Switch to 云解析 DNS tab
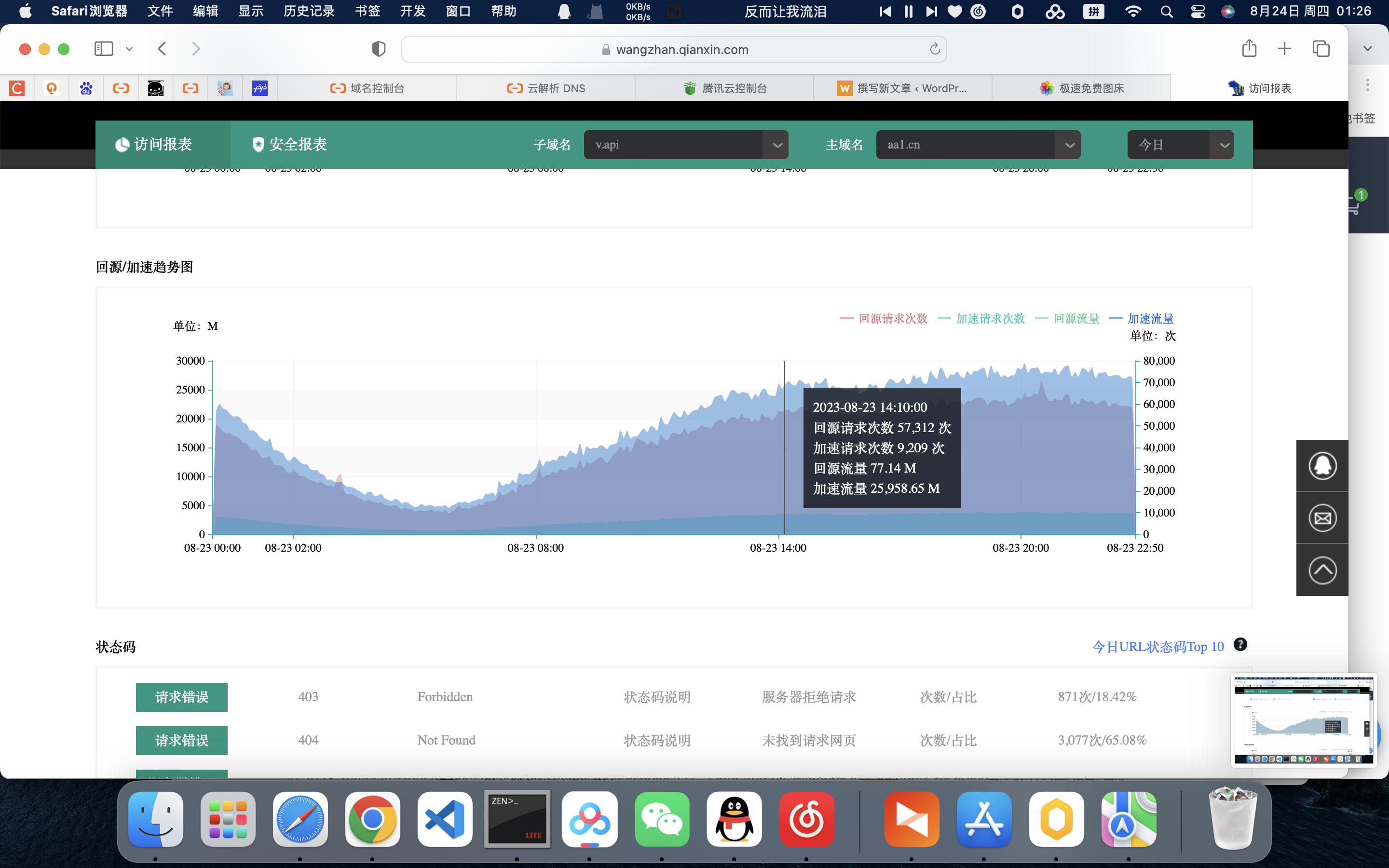 coord(546,88)
